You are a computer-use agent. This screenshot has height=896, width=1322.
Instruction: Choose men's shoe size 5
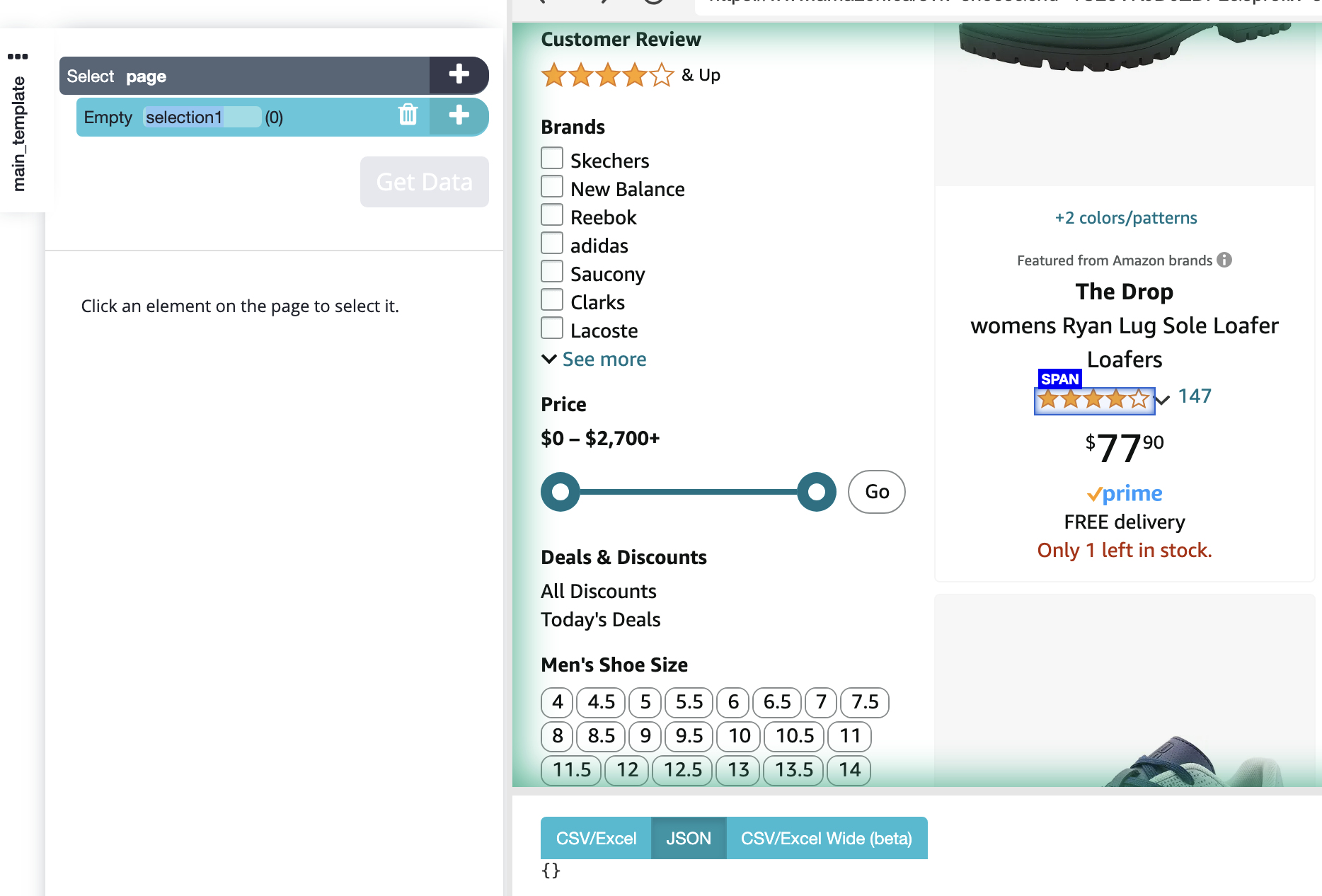click(645, 702)
